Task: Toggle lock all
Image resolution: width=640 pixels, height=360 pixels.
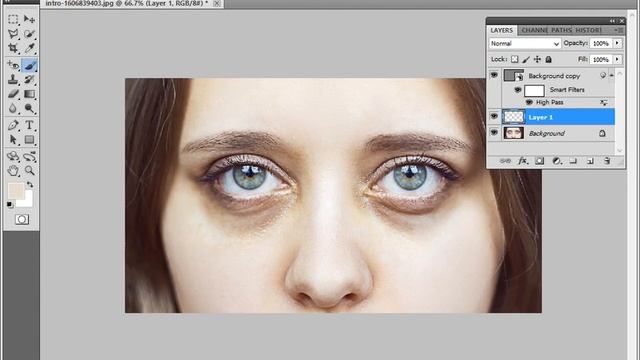Action: [549, 59]
